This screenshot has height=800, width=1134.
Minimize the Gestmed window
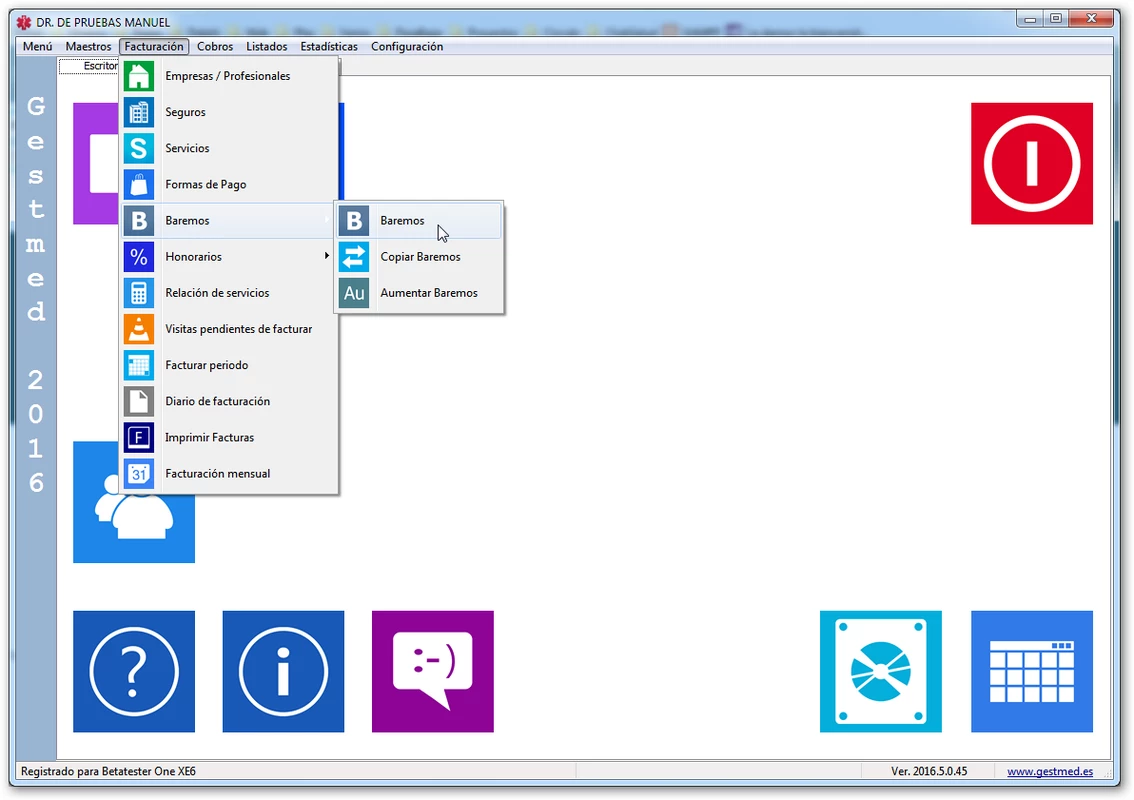1030,20
